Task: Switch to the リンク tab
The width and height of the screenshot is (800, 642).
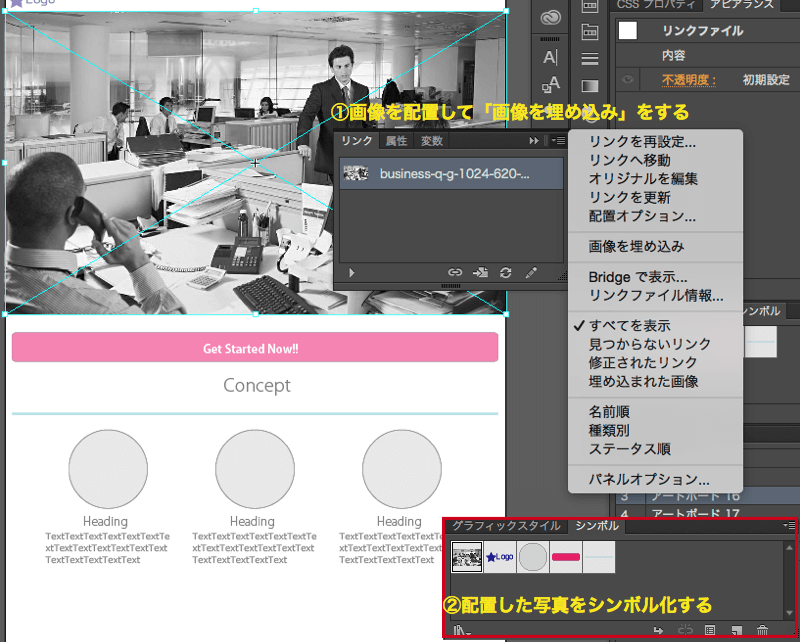Action: click(x=356, y=140)
